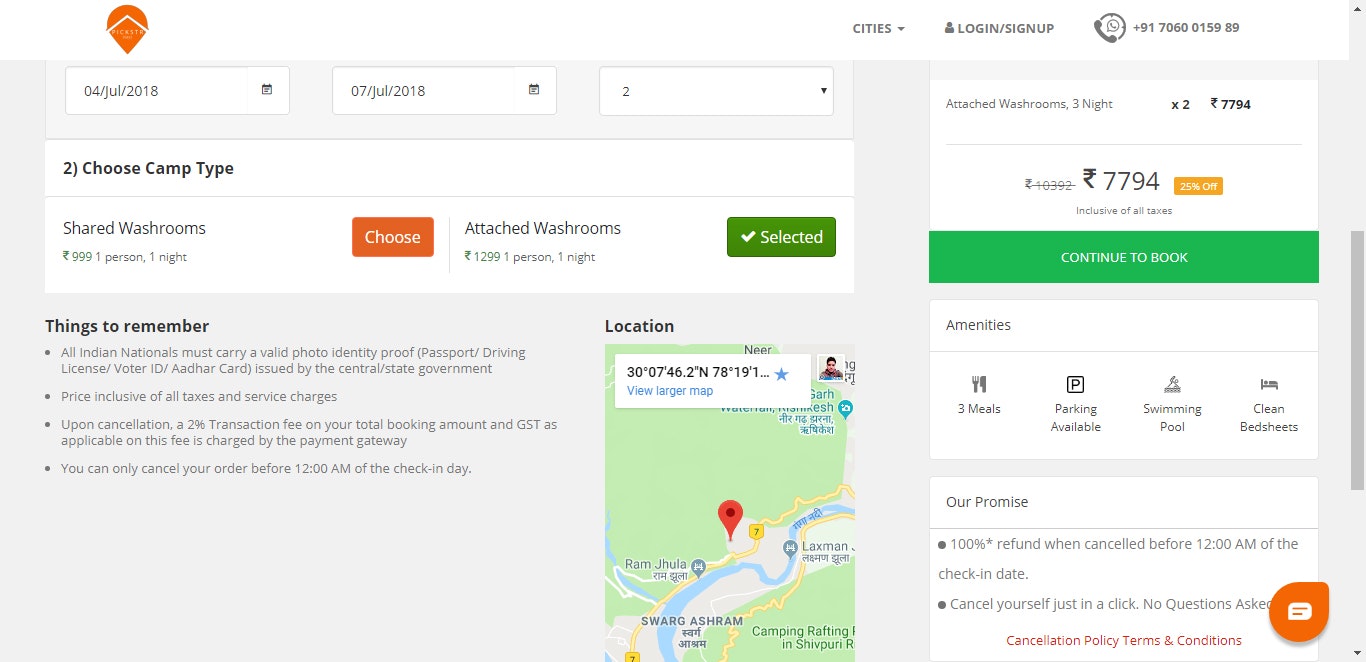Image resolution: width=1366 pixels, height=662 pixels.
Task: Click the star icon to save map location
Action: click(782, 374)
